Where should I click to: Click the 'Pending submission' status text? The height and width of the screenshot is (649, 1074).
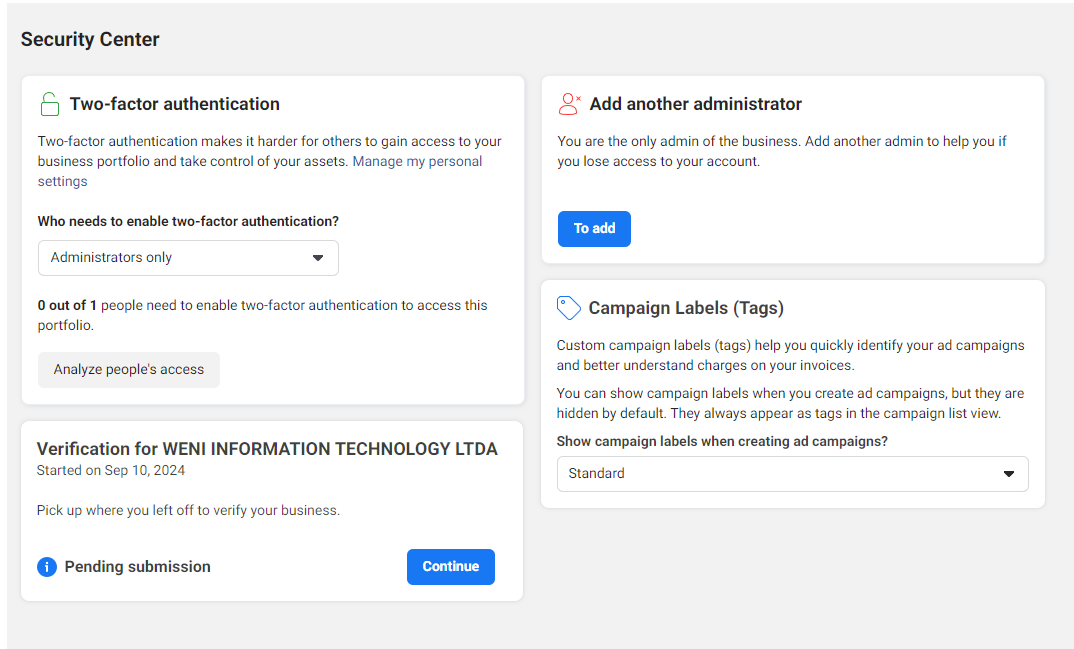click(x=138, y=567)
